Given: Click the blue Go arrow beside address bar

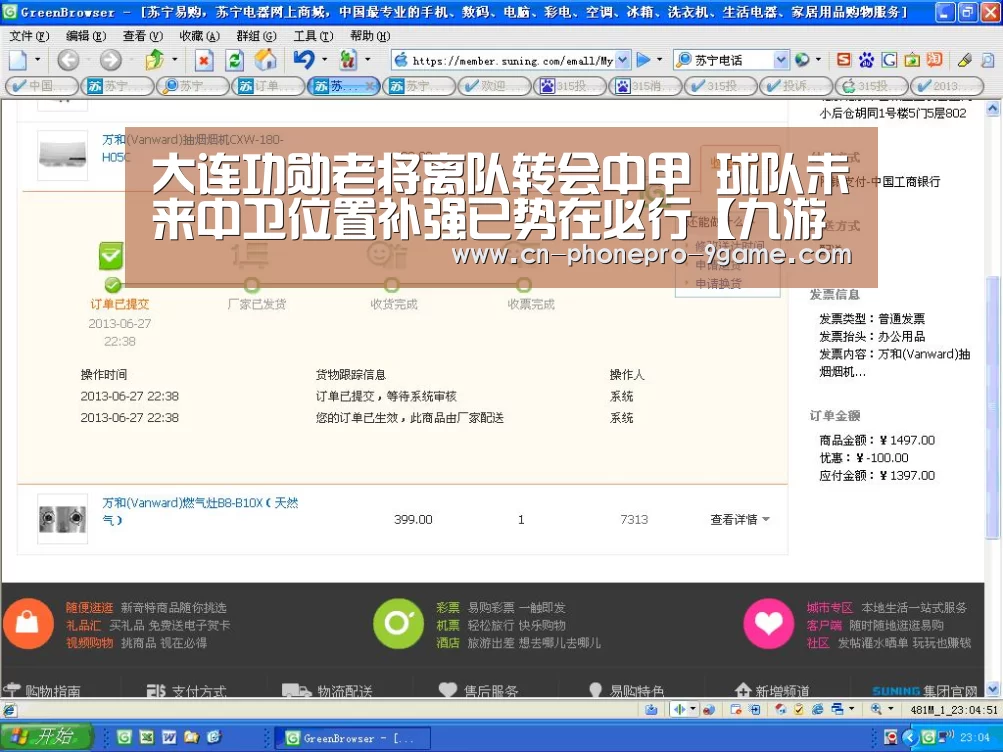Looking at the screenshot, I should tap(644, 60).
